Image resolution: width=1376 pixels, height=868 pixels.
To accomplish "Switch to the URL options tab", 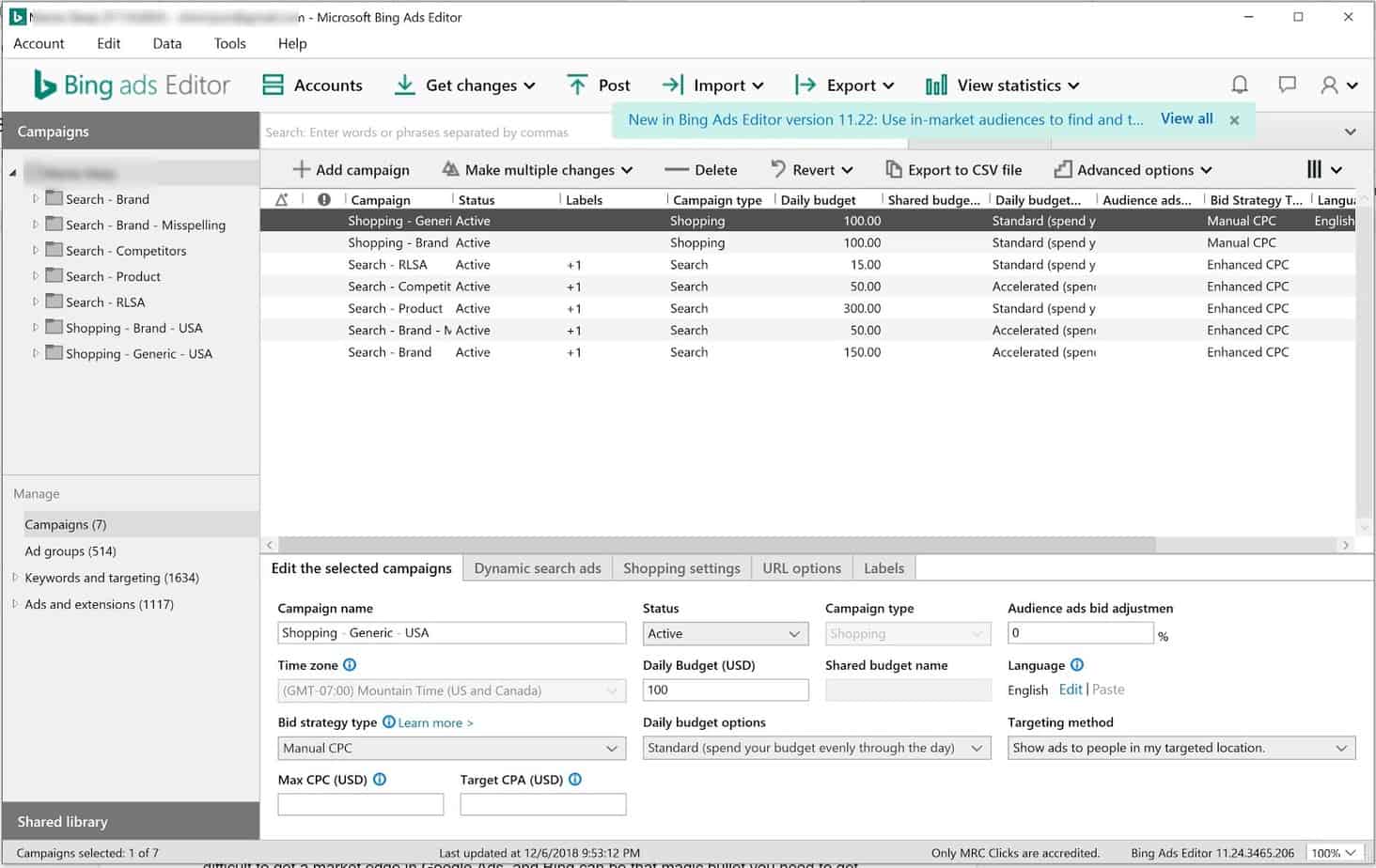I will [x=802, y=568].
